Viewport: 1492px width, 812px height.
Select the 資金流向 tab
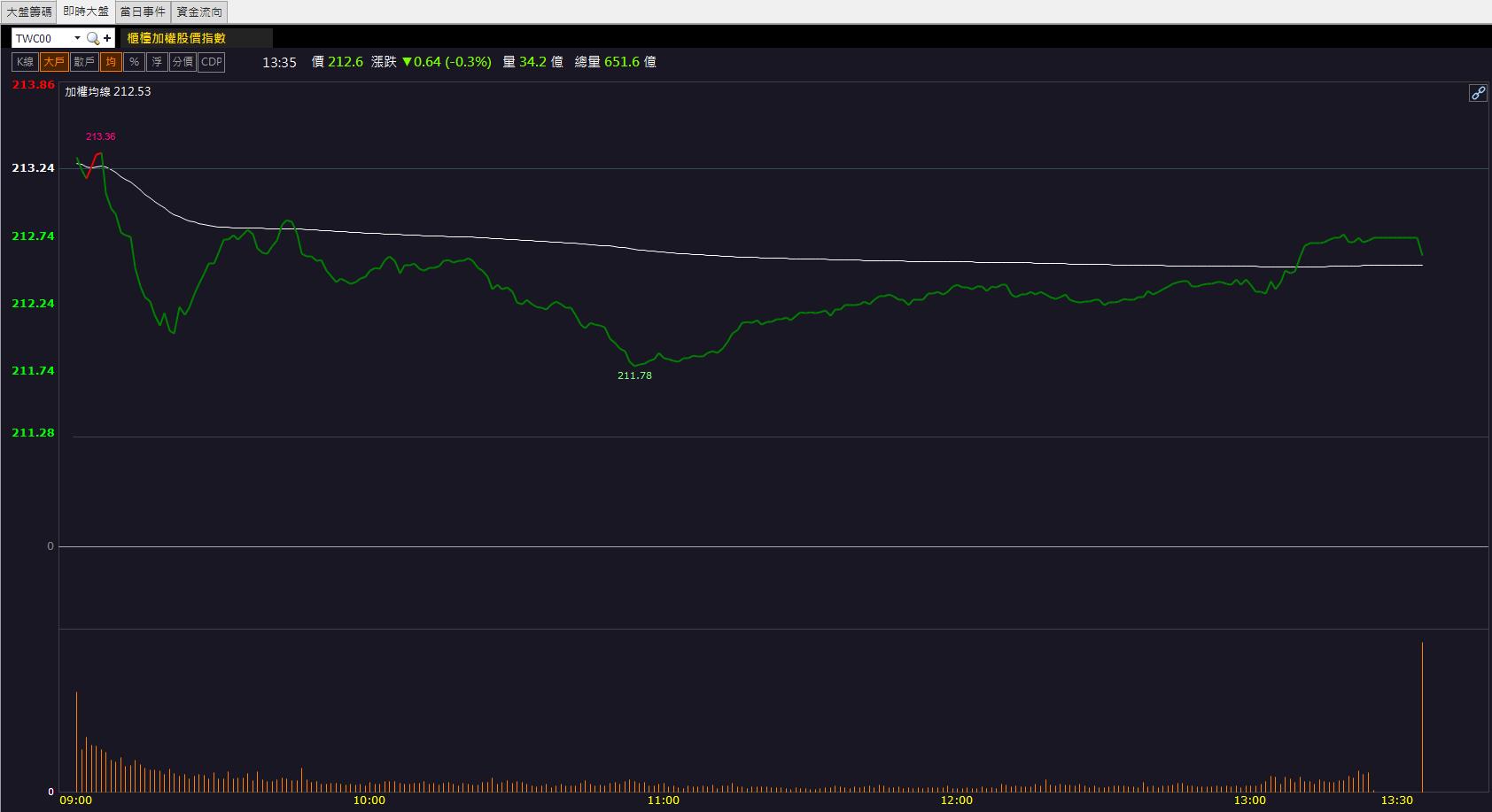coord(199,12)
